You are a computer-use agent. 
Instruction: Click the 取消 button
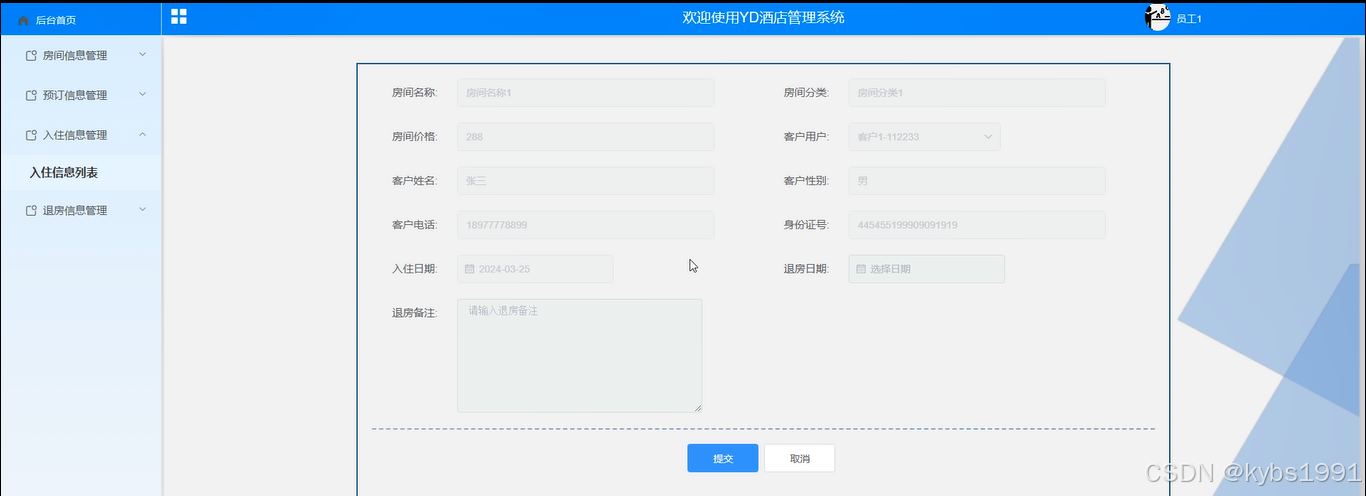tap(800, 459)
